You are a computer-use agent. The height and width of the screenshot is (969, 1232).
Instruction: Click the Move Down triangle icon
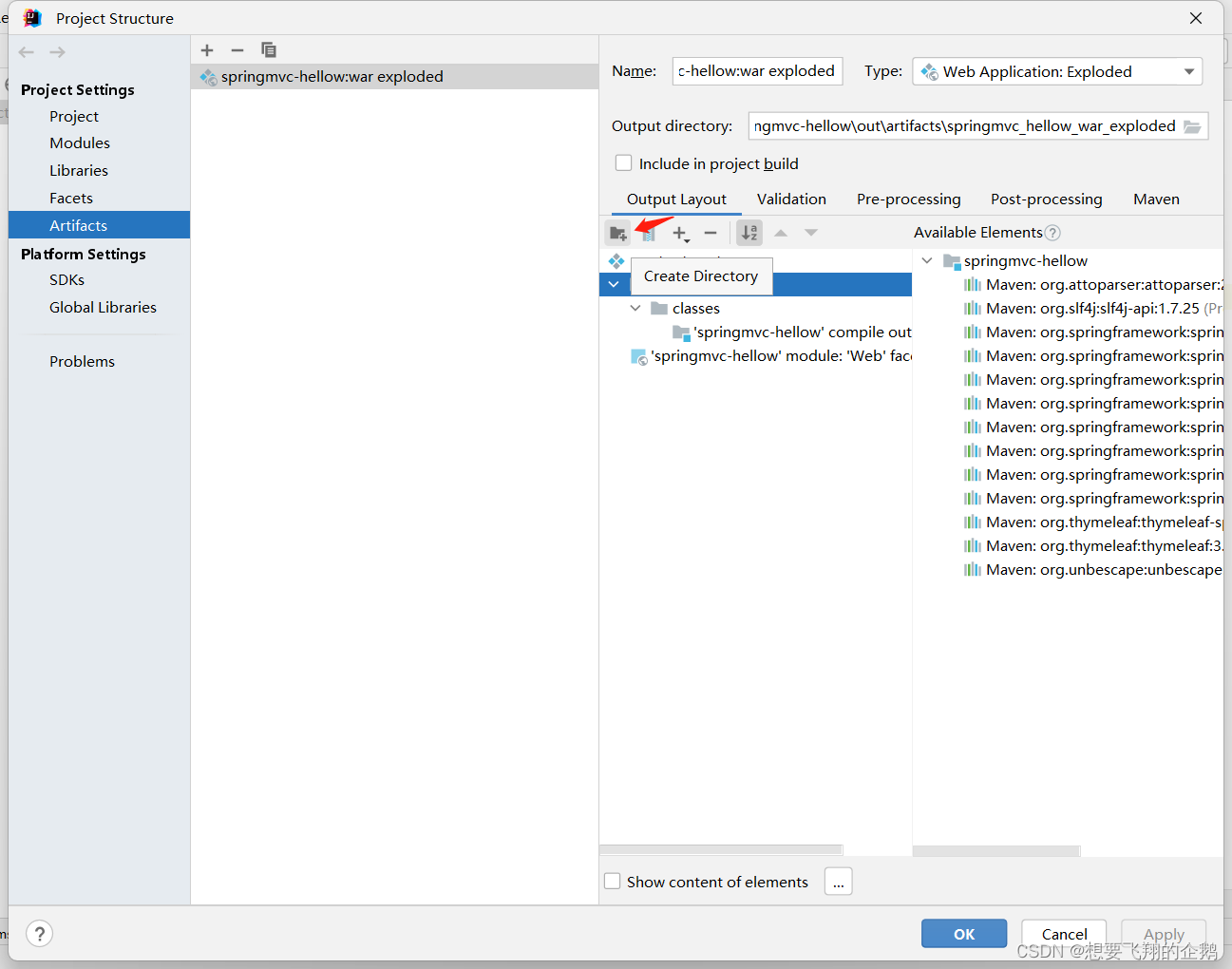811,233
